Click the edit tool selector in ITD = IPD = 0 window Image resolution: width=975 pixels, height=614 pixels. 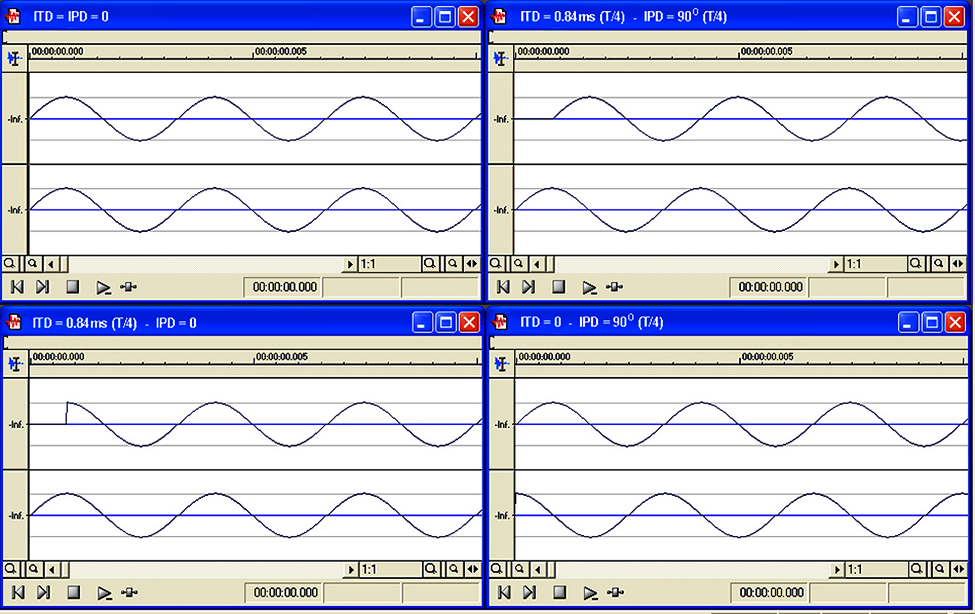14,58
